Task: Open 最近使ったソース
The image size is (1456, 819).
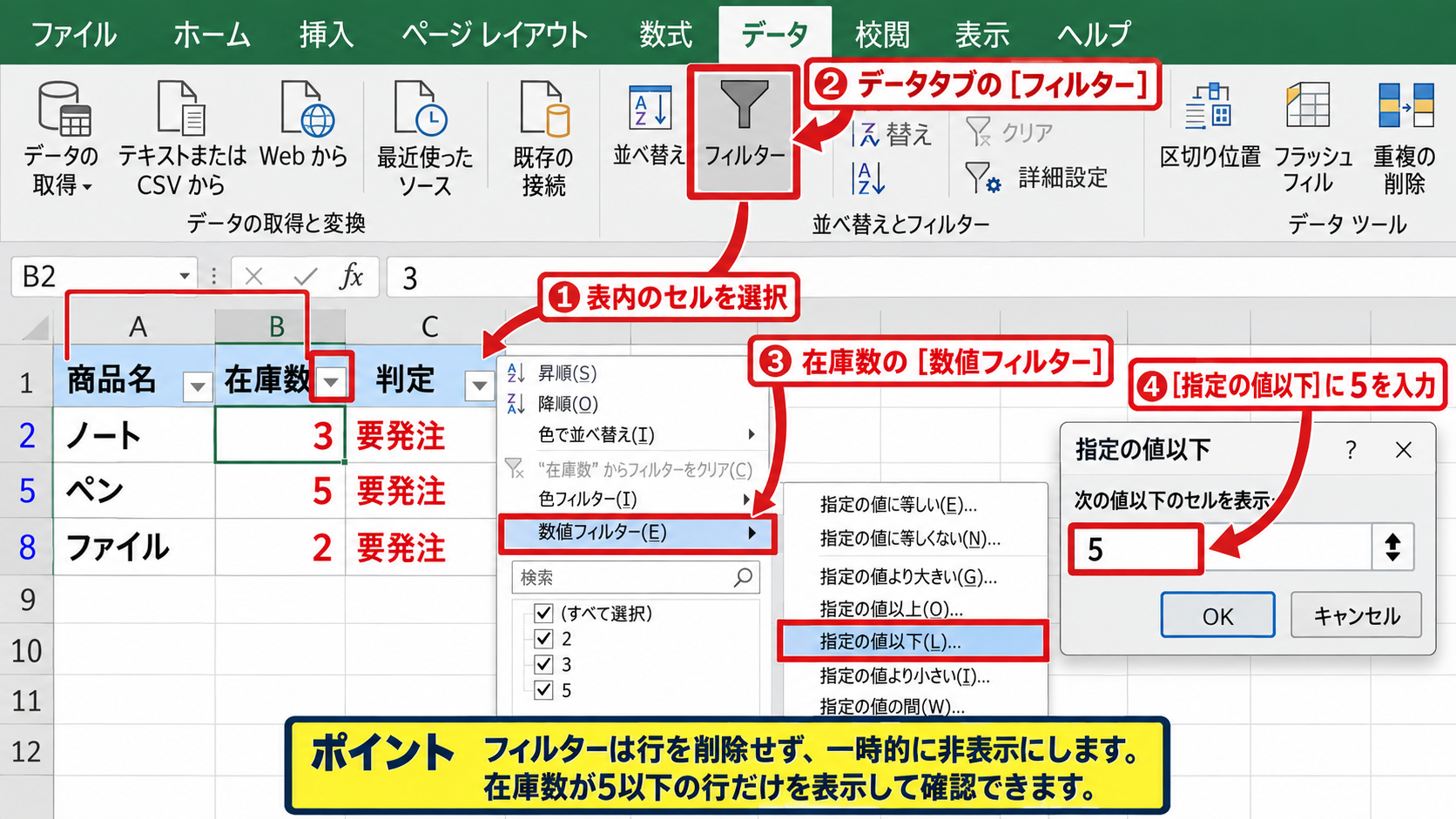Action: click(425, 139)
